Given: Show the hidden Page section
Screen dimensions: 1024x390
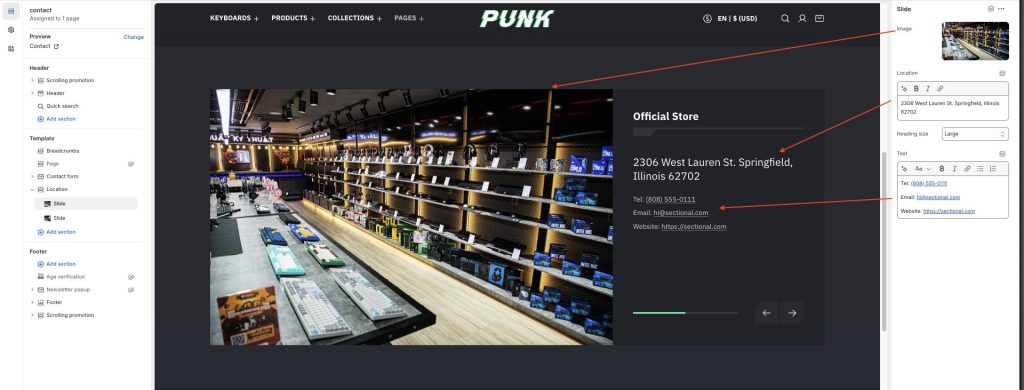Looking at the screenshot, I should coord(131,163).
